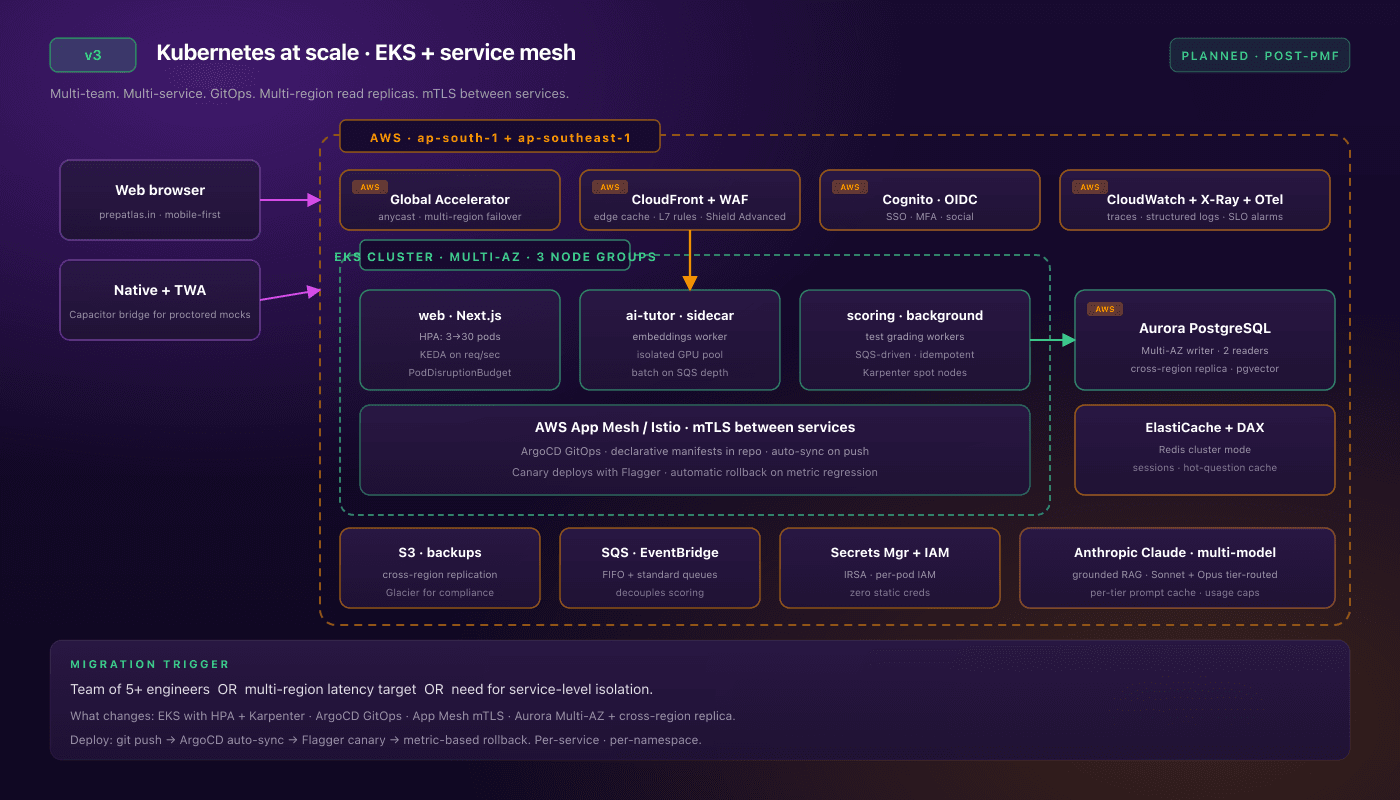Screen dimensions: 1400x800
Task: Click 'SQS-driven · idempotent' text
Action: (x=915, y=354)
